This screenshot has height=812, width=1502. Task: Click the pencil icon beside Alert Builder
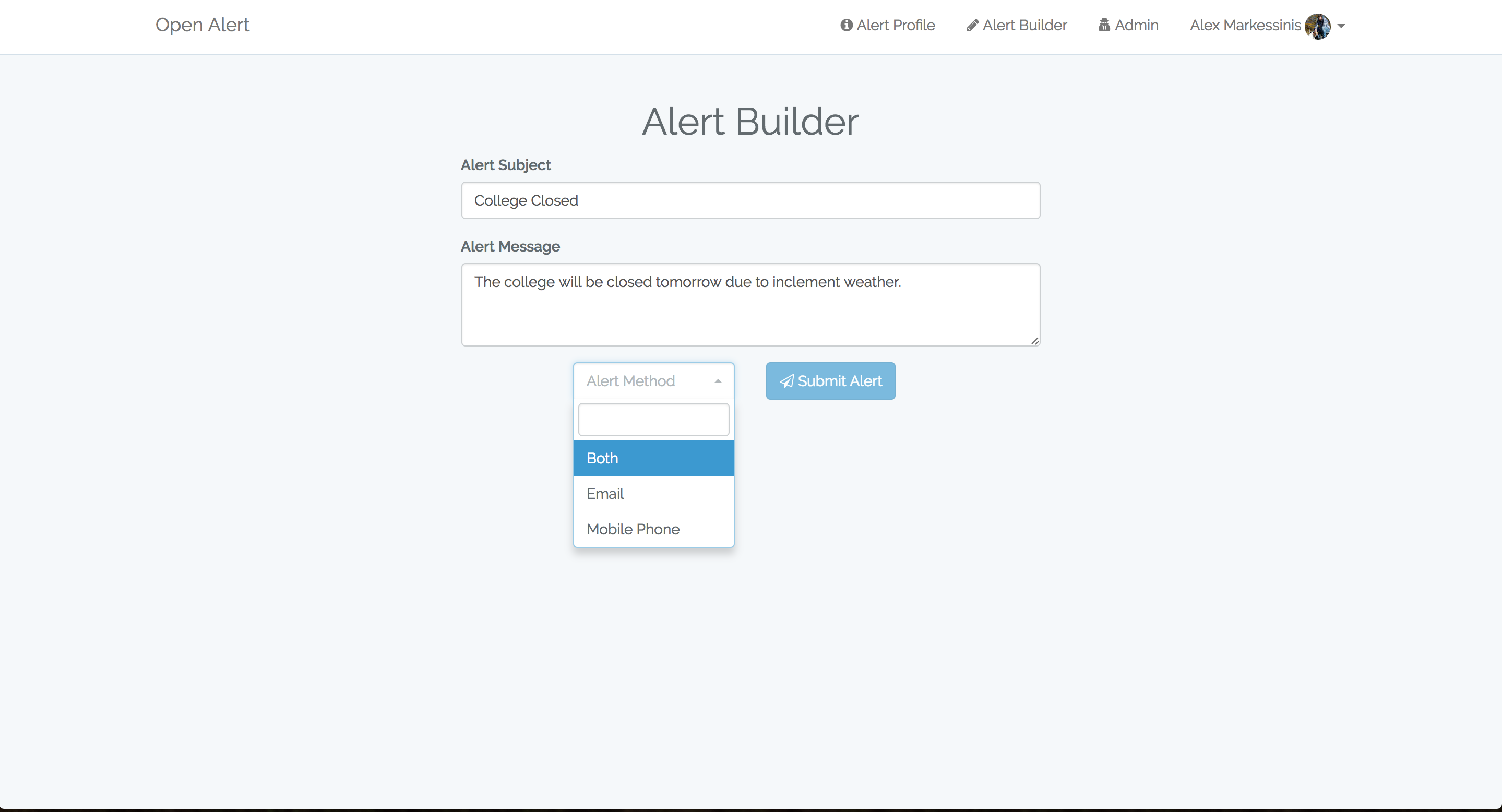tap(972, 26)
